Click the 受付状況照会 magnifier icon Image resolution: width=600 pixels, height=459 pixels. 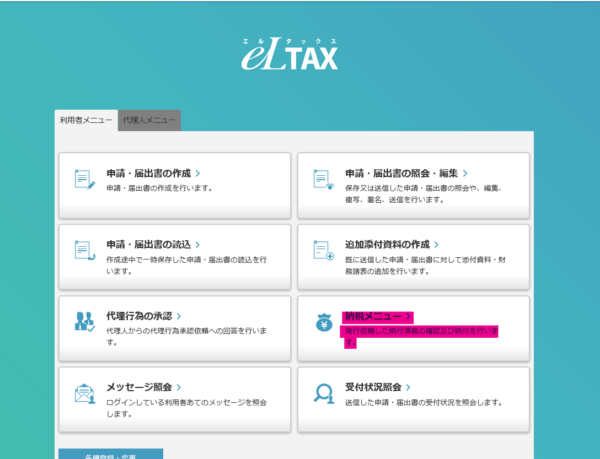coord(324,394)
